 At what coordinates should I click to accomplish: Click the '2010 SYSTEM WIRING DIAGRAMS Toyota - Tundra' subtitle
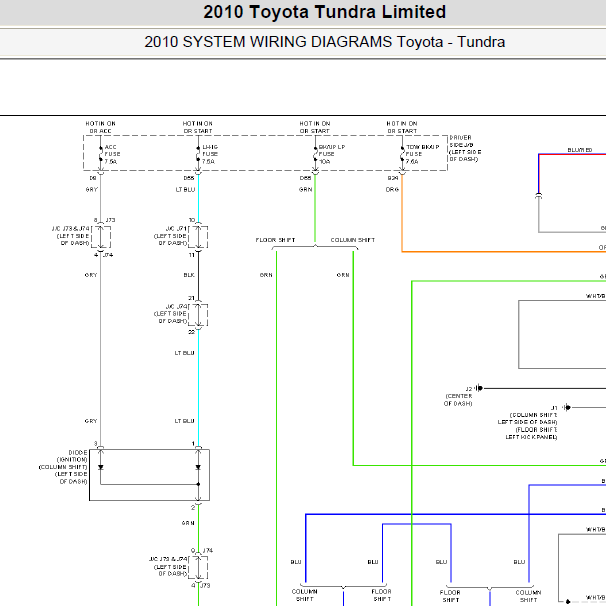point(325,42)
